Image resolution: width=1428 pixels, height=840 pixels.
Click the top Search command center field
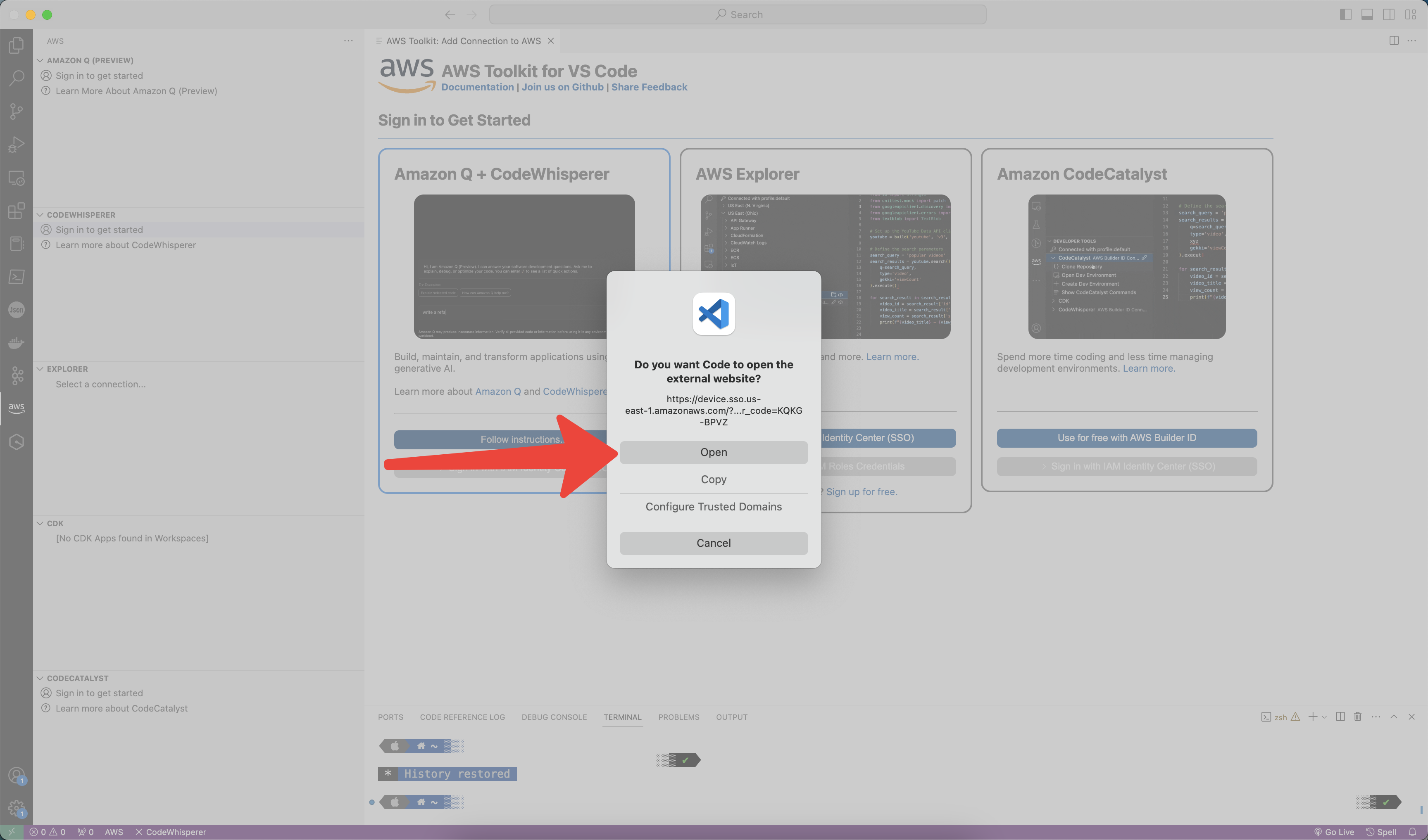[x=737, y=15]
